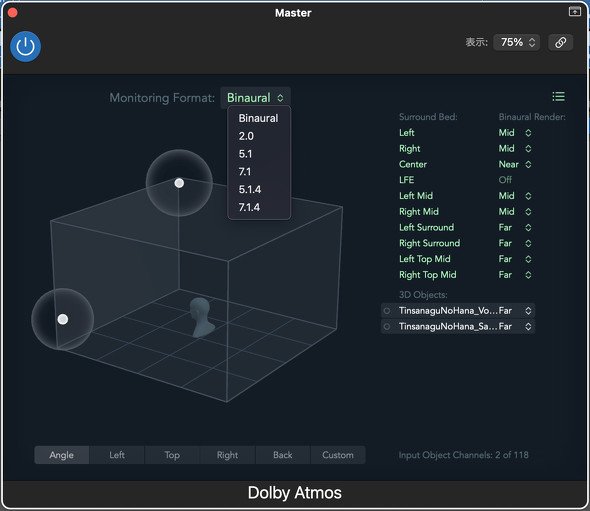590x511 pixels.
Task: Change Left Surround render Far setting
Action: tap(515, 227)
